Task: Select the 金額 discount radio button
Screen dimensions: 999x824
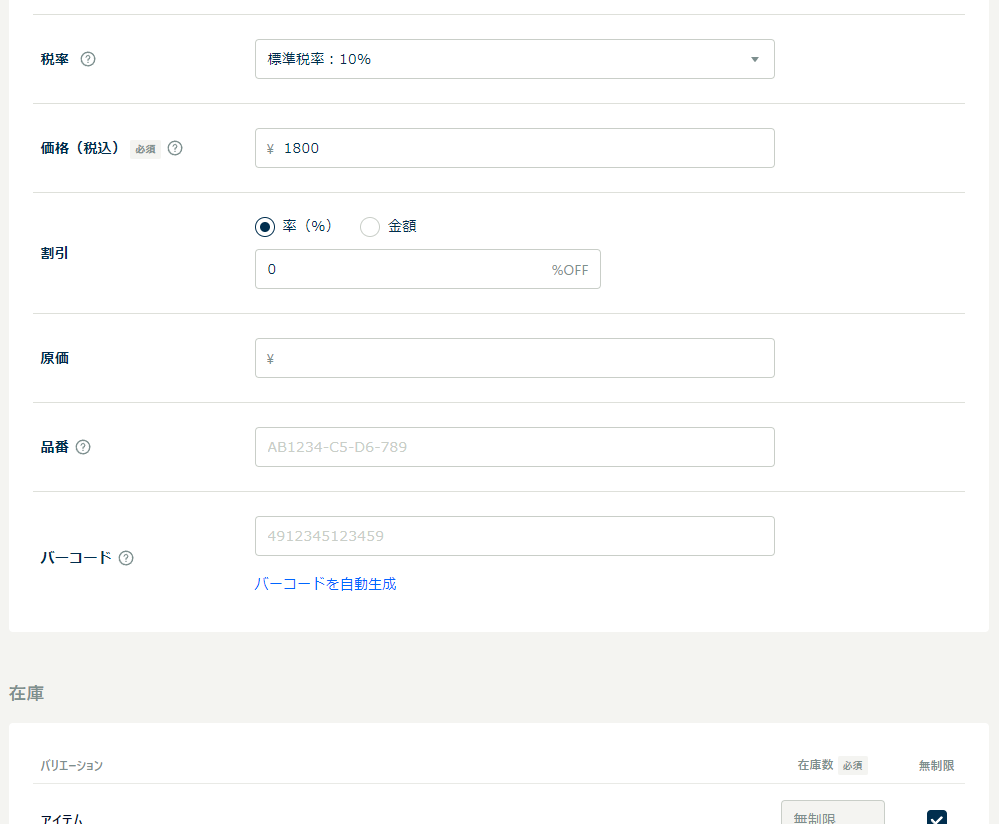Action: point(370,227)
